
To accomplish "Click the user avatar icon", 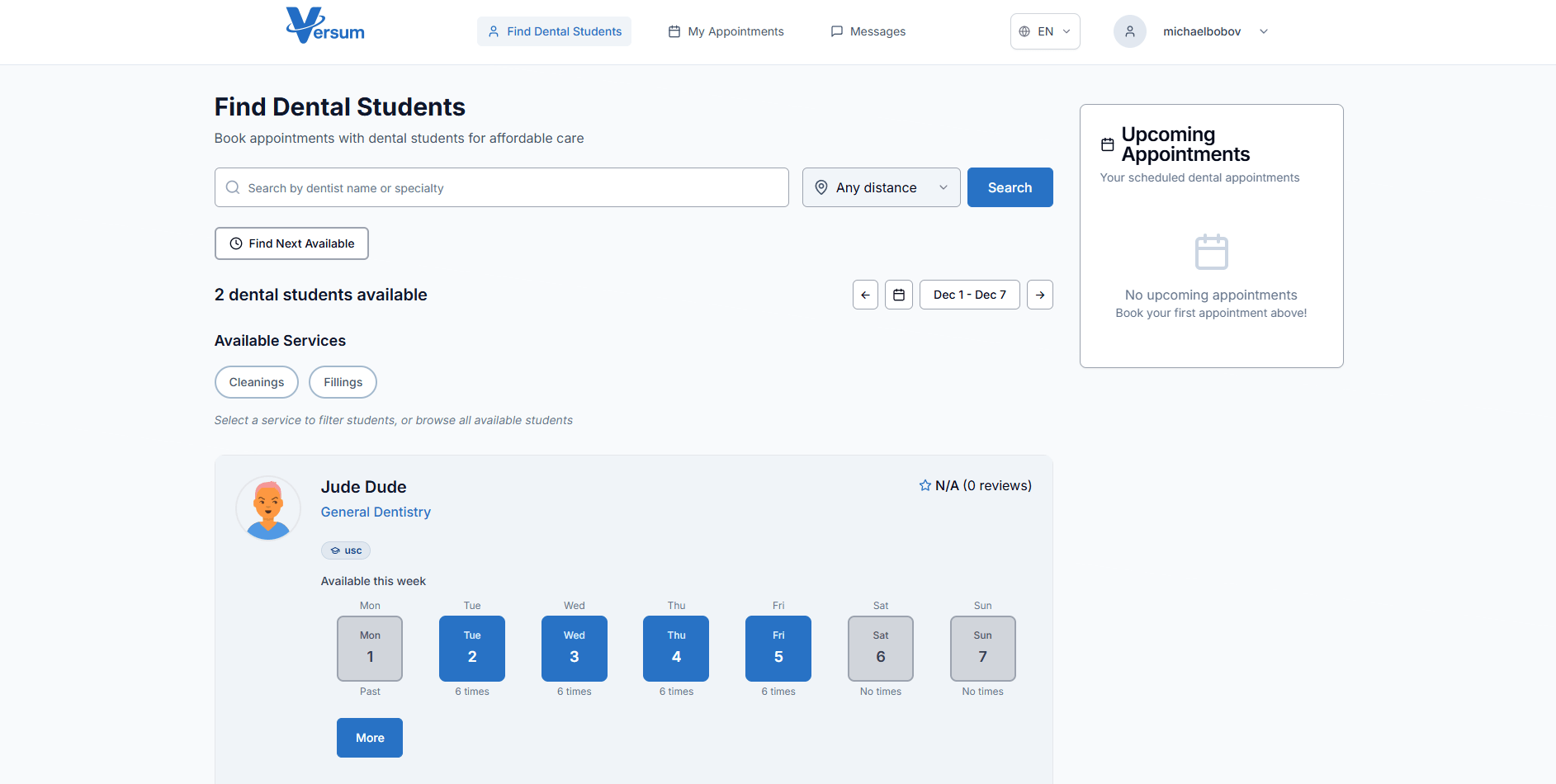I will [x=1129, y=31].
